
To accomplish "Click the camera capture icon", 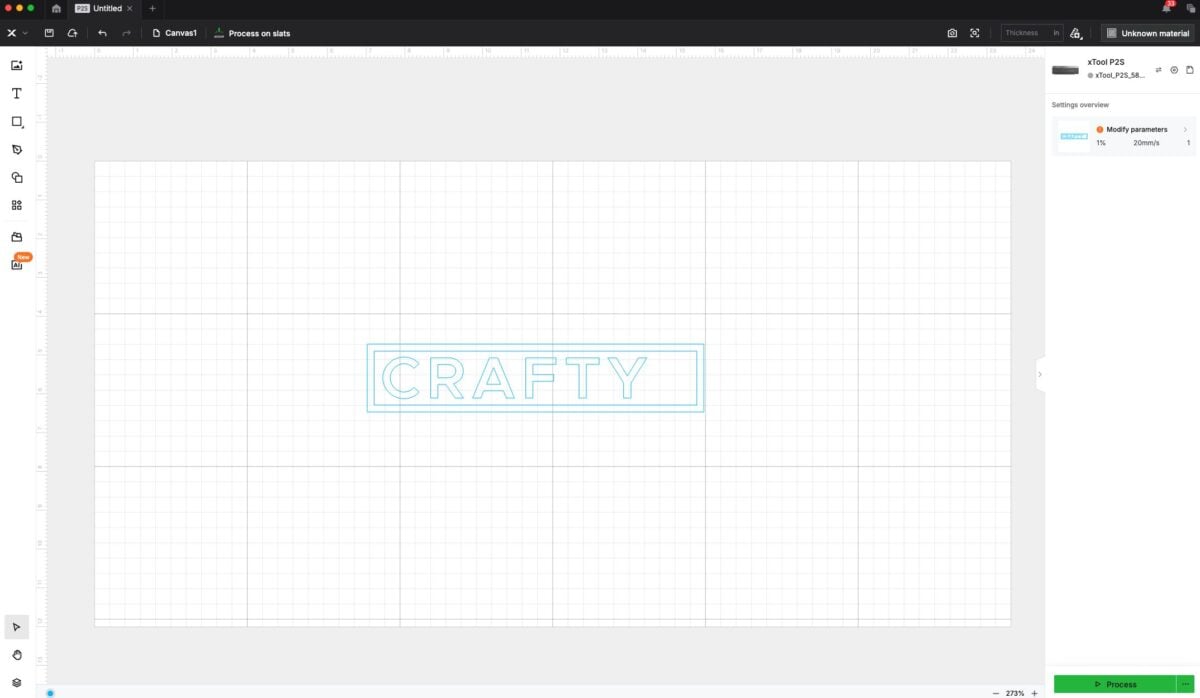I will tap(952, 33).
